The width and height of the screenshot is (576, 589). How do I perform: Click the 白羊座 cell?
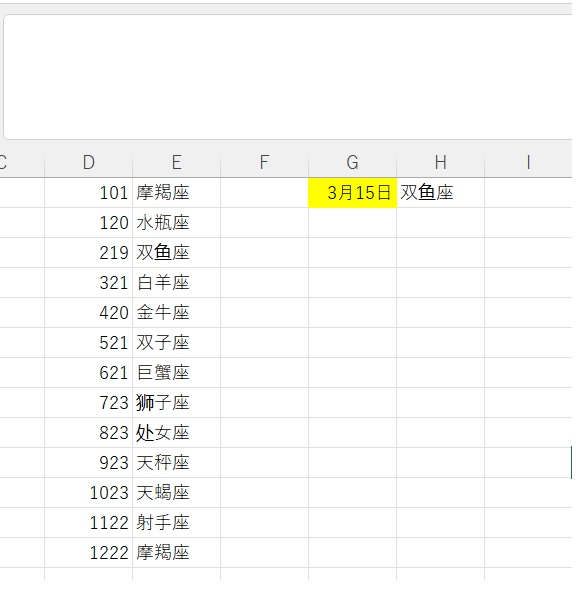pyautogui.click(x=177, y=283)
